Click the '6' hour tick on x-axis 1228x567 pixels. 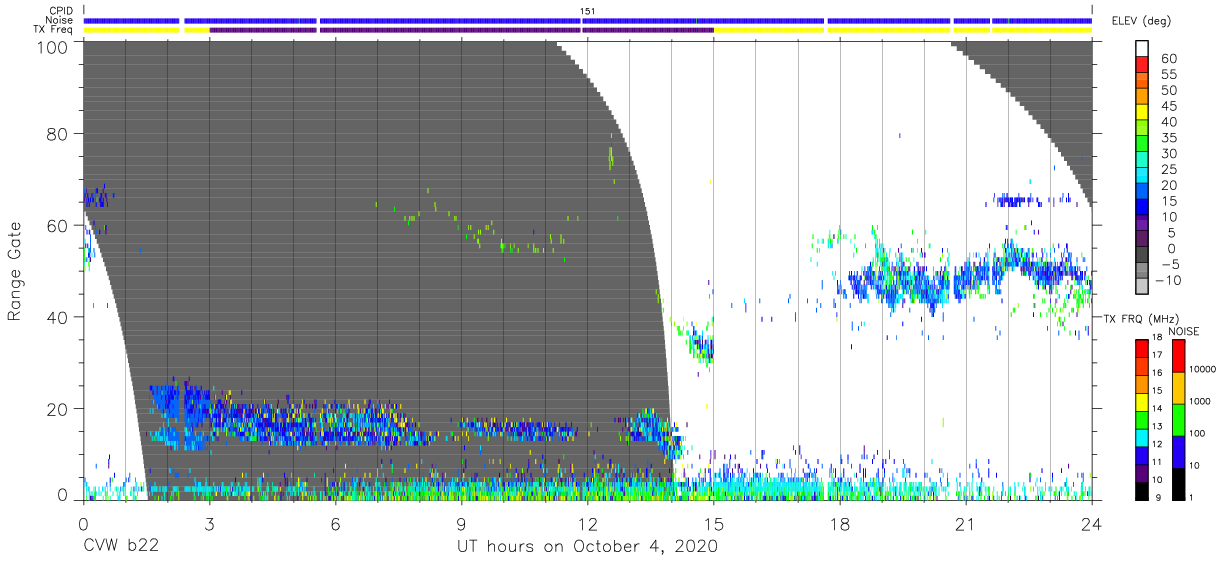tap(335, 523)
